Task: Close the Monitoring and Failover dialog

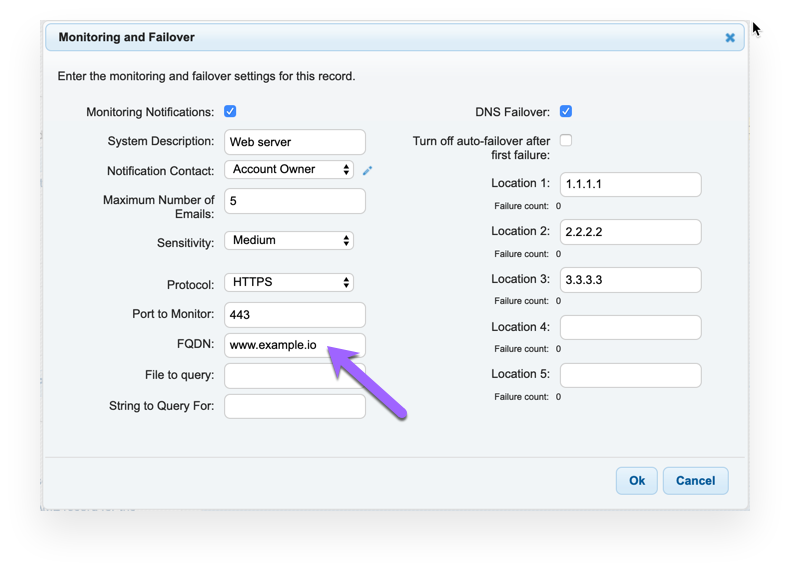Action: pyautogui.click(x=730, y=38)
